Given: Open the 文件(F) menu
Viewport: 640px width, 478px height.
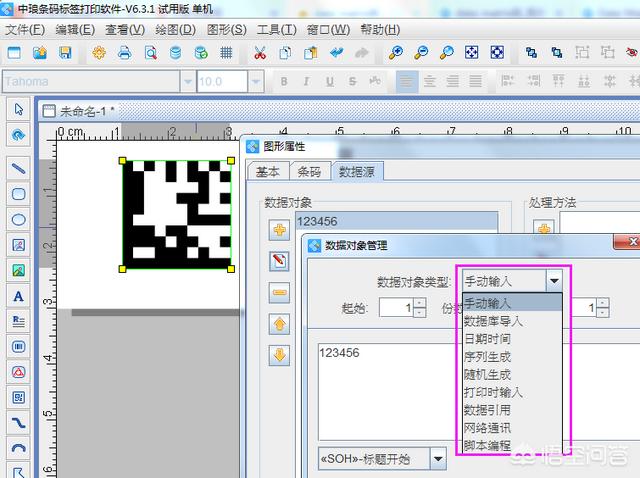Looking at the screenshot, I should 25,30.
